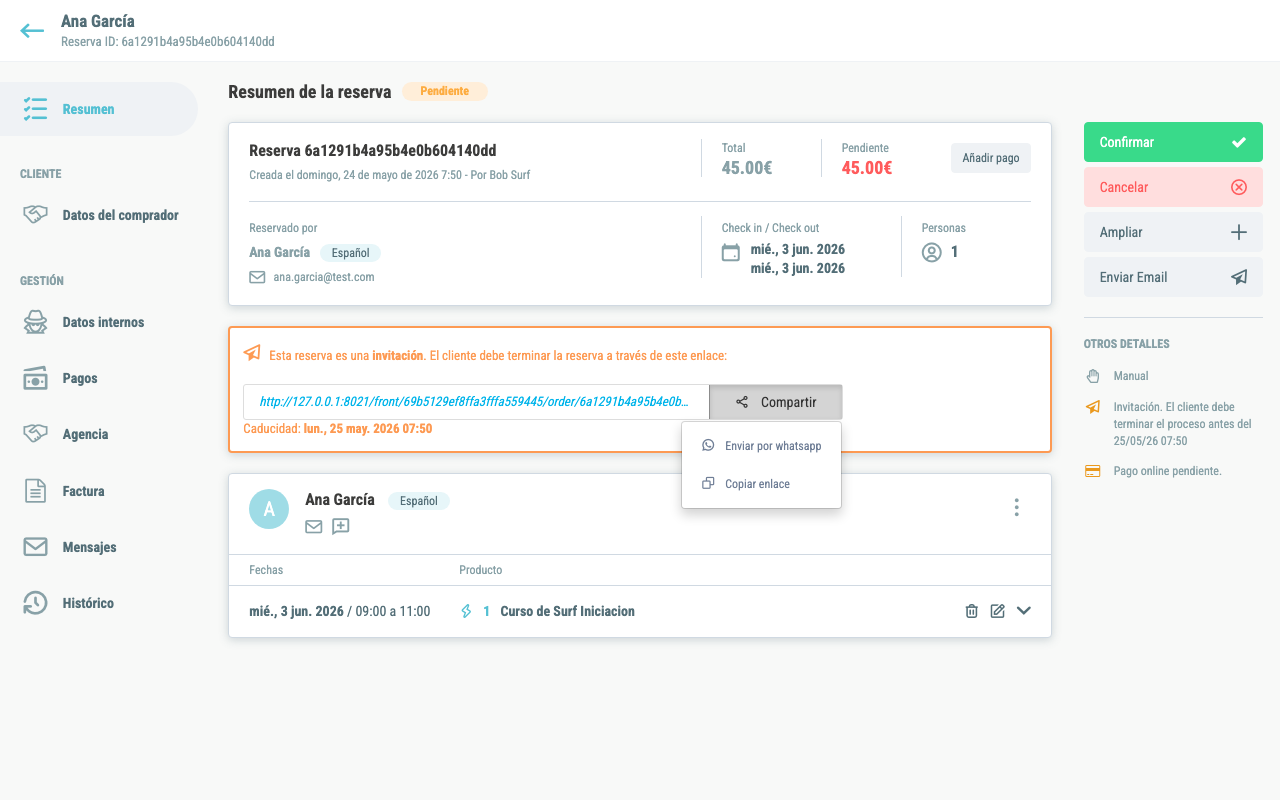
Task: Click the banknote icon beside Pagos
Action: [35, 378]
